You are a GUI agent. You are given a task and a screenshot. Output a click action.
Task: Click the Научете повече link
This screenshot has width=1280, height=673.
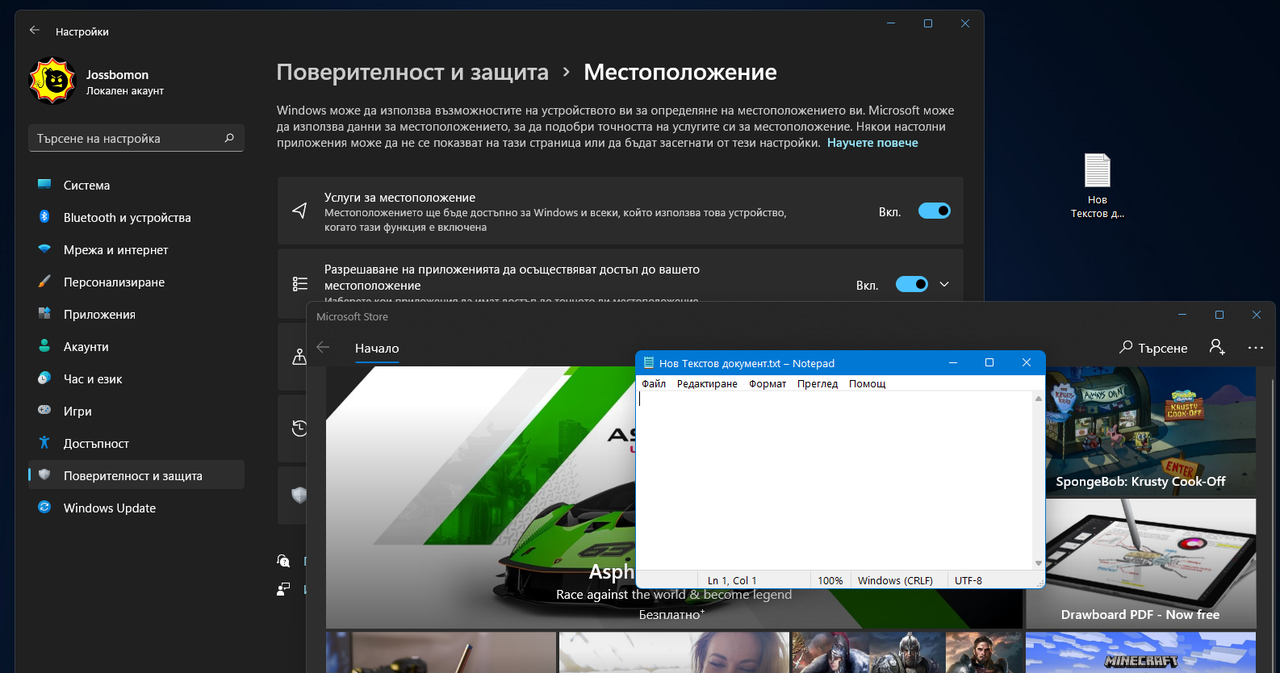tap(872, 143)
